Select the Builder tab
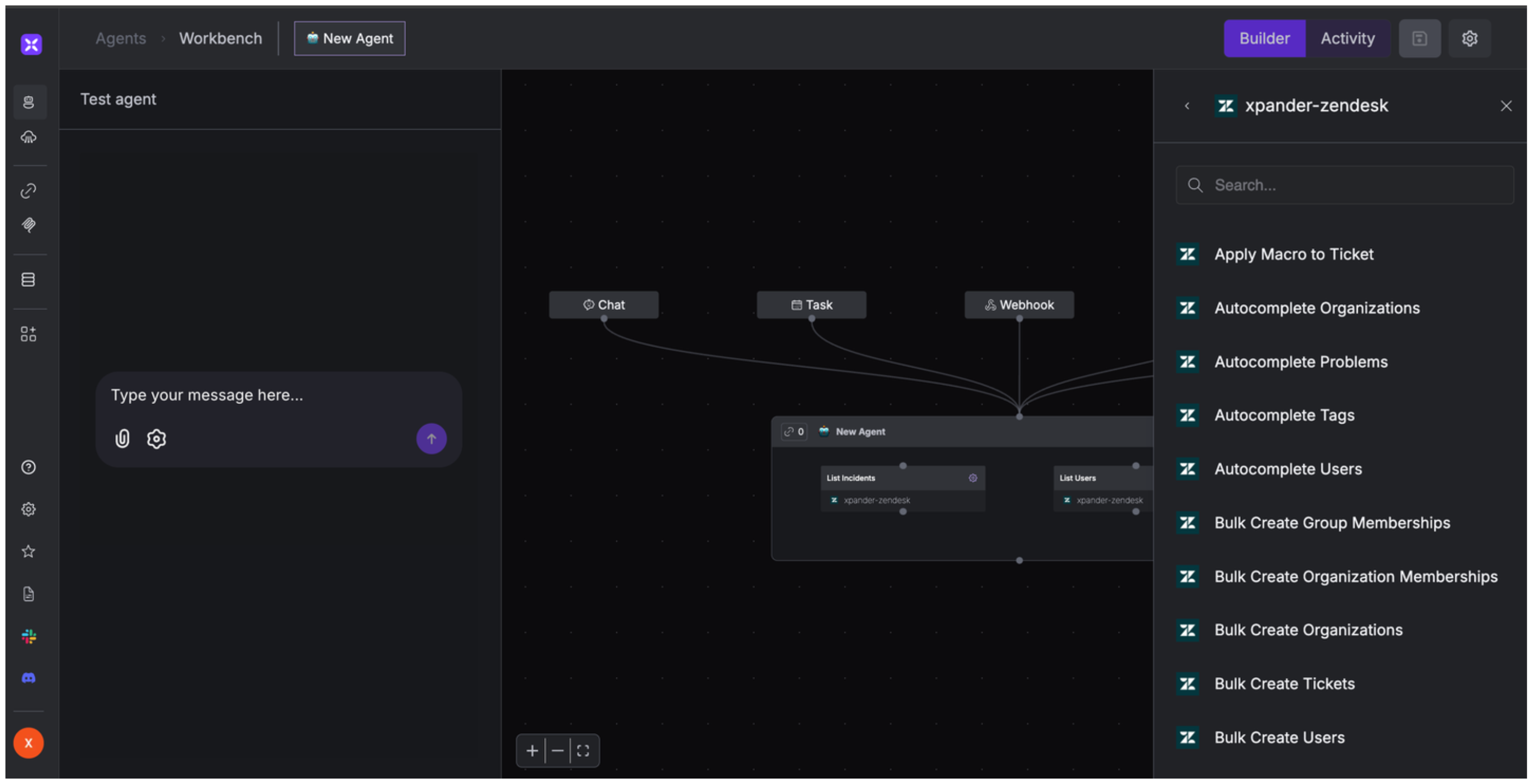The image size is (1532, 784). click(x=1264, y=39)
